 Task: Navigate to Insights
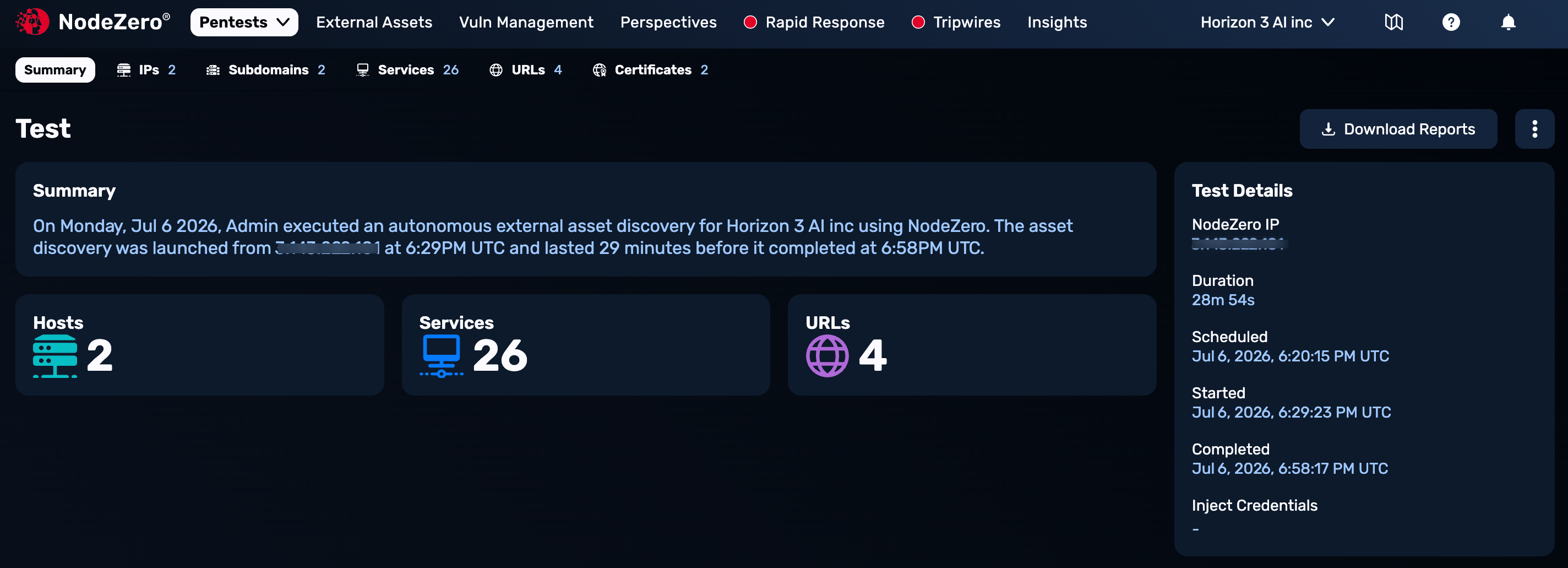pyautogui.click(x=1057, y=22)
